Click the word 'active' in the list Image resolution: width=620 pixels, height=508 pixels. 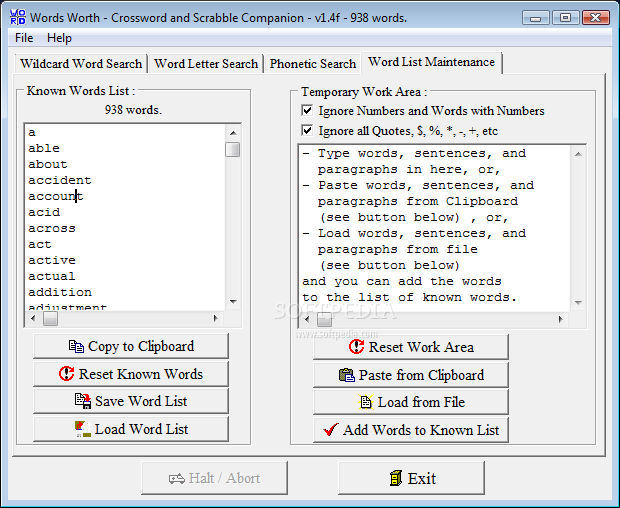coord(52,260)
